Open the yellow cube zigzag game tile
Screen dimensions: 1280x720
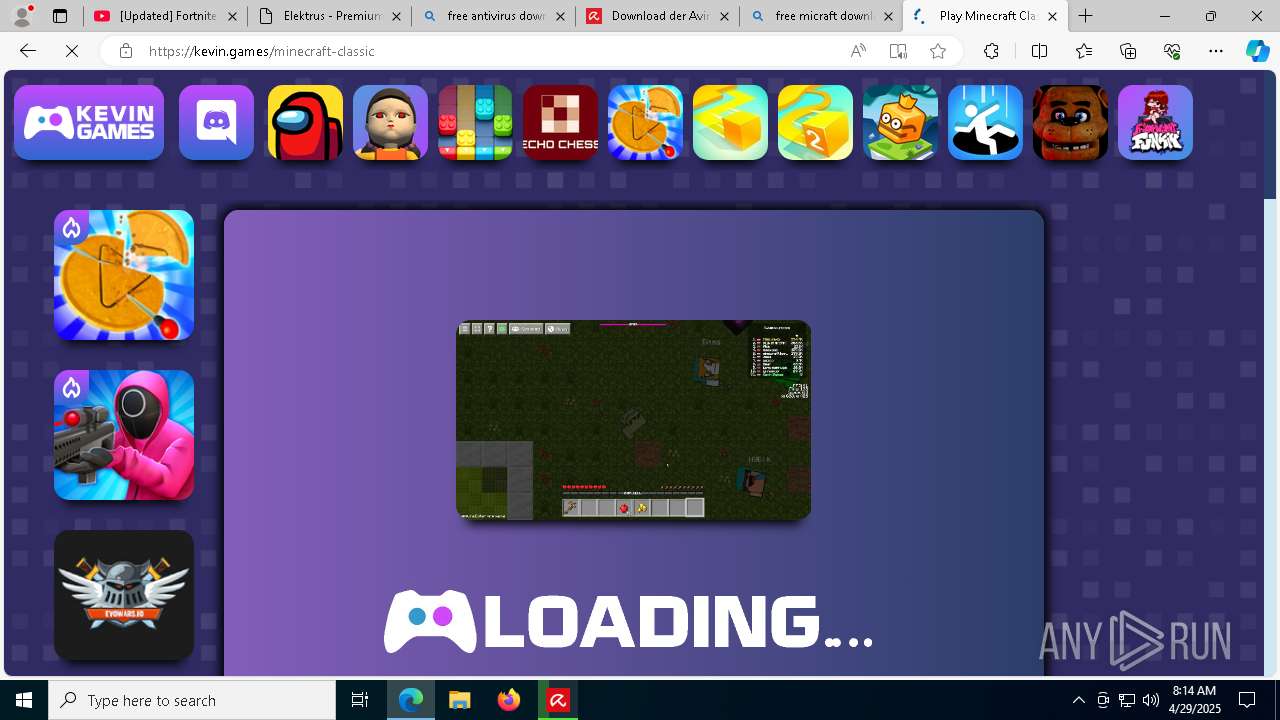(x=731, y=122)
